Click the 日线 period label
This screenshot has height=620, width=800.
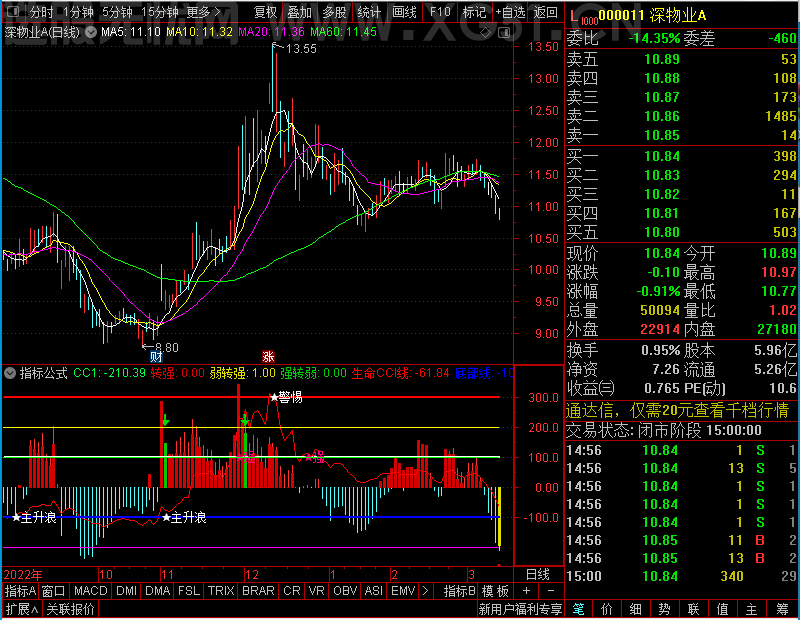pyautogui.click(x=538, y=575)
